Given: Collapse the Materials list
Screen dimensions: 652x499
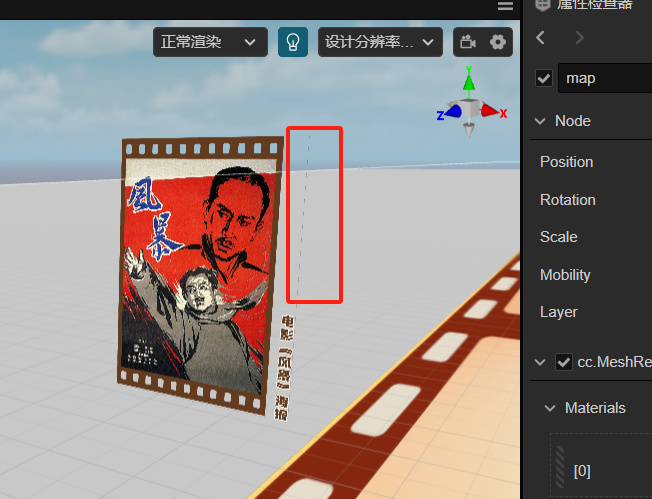Looking at the screenshot, I should [550, 408].
